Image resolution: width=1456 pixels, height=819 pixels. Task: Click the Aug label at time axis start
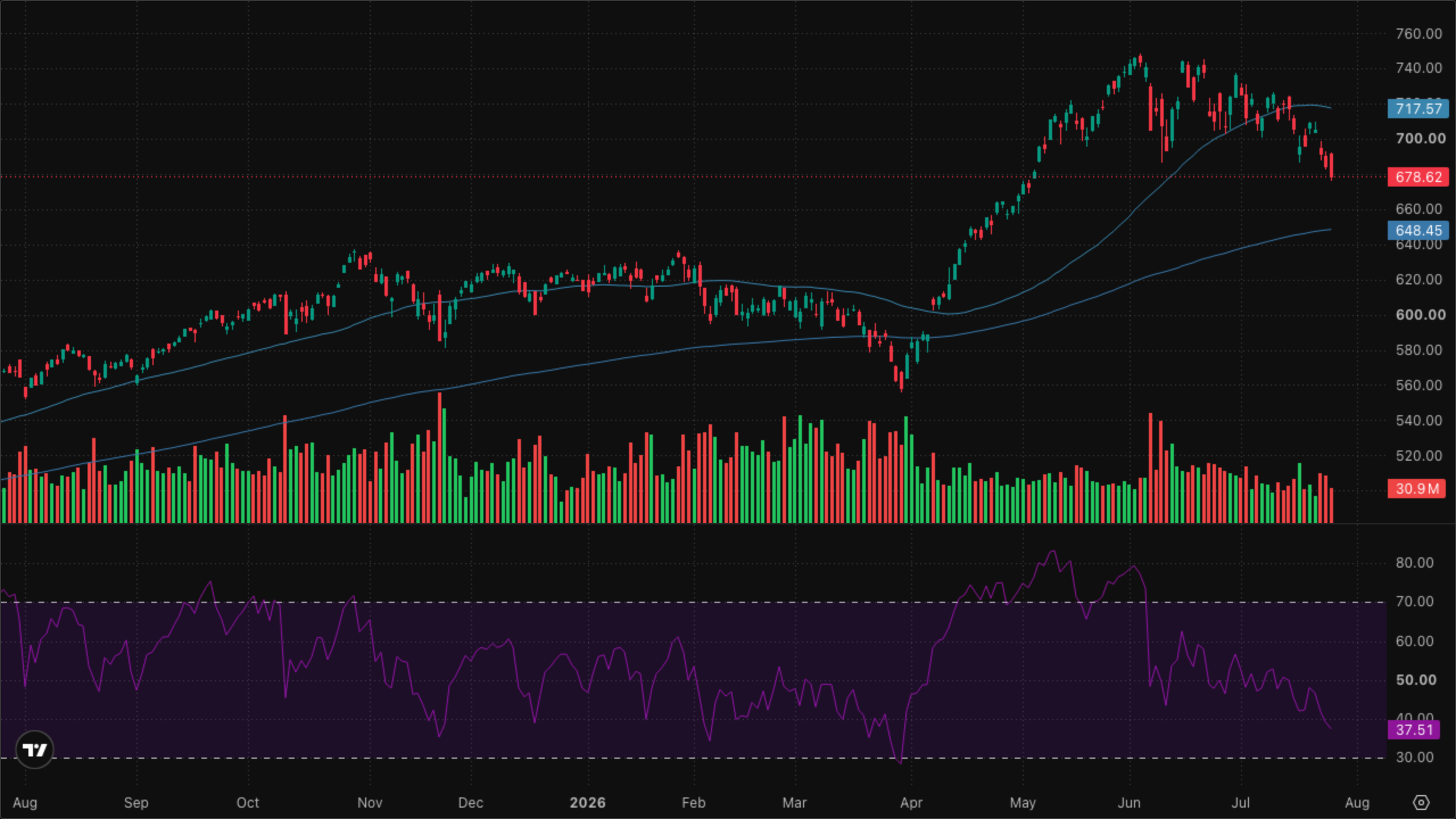pos(25,803)
